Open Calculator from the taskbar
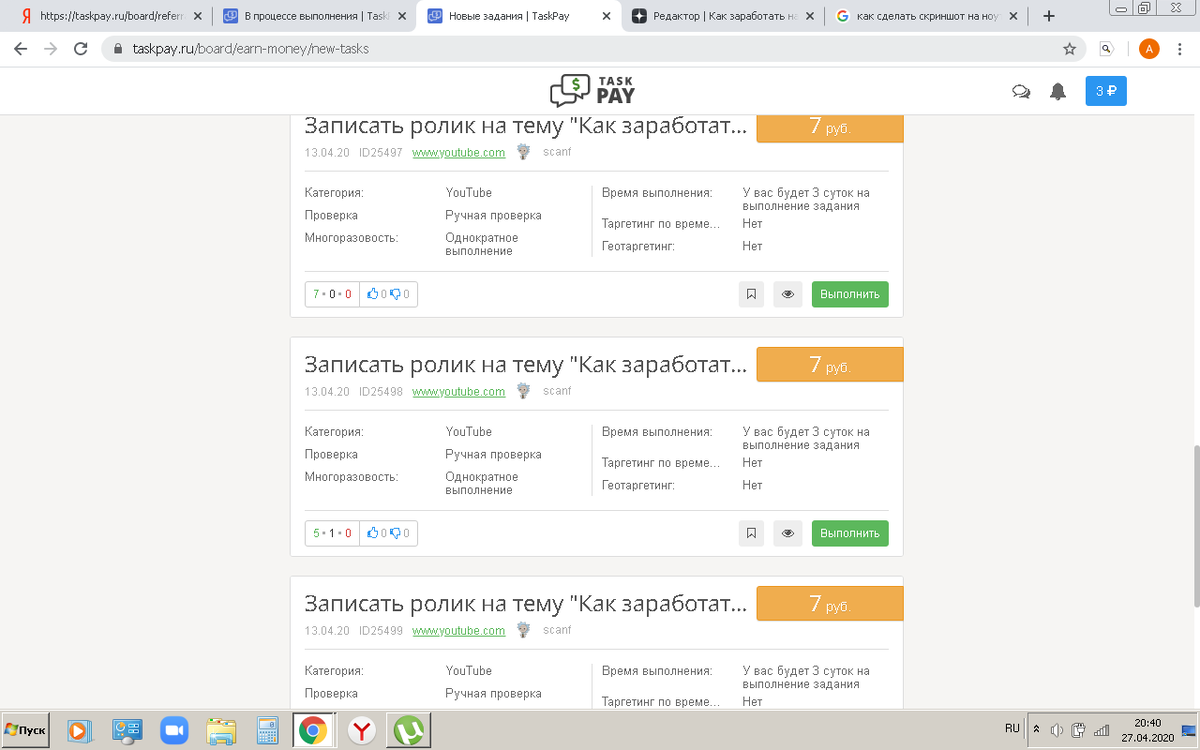Viewport: 1200px width, 750px height. pos(267,730)
